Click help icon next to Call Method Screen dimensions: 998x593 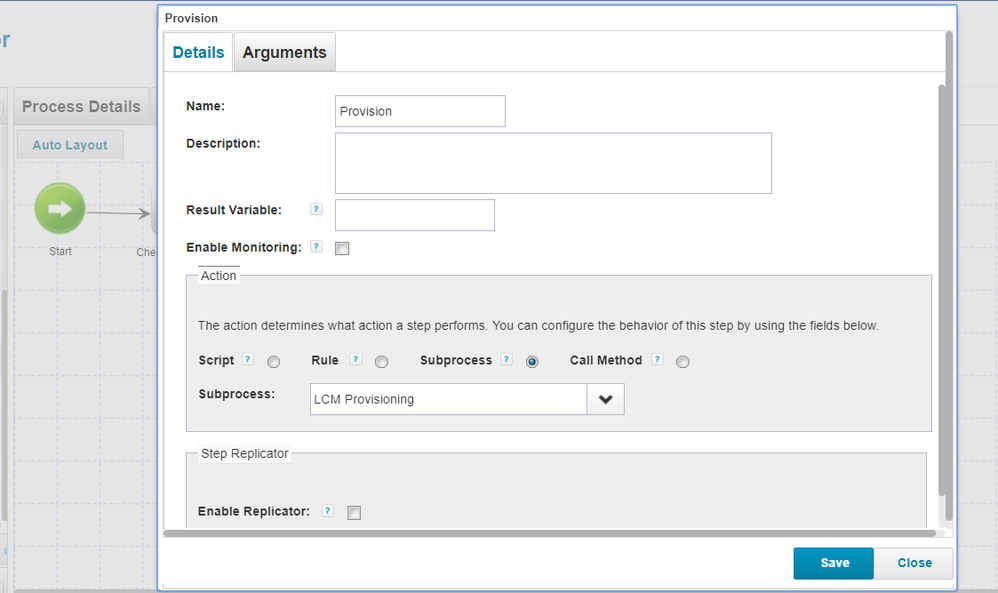point(657,360)
